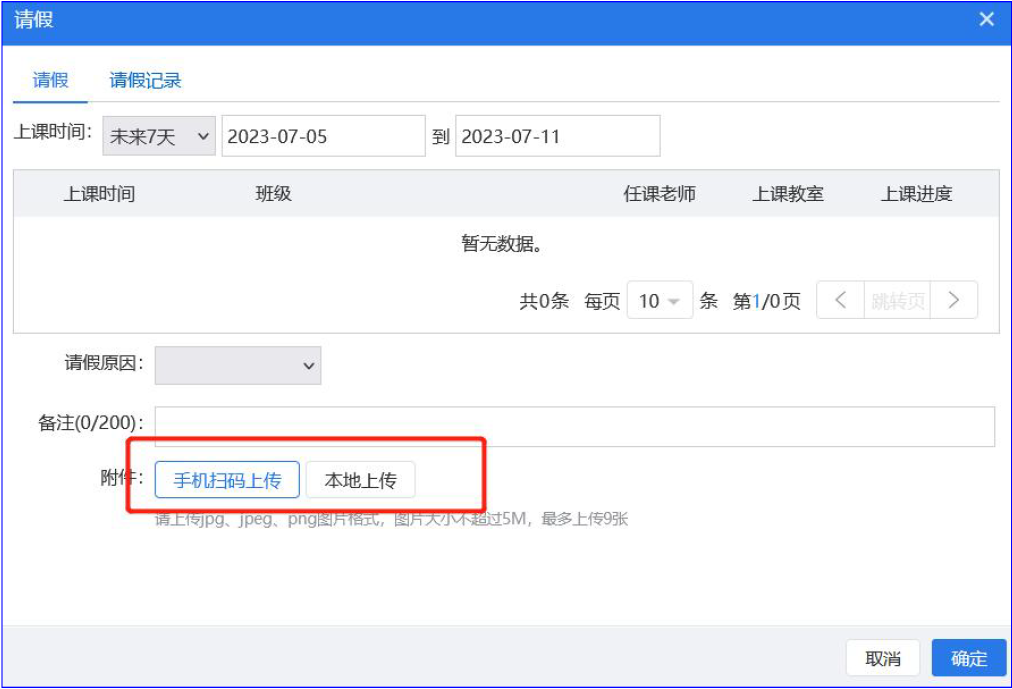Cancel with the 取消 button
Viewport: 1012px width, 689px height.
pos(882,658)
